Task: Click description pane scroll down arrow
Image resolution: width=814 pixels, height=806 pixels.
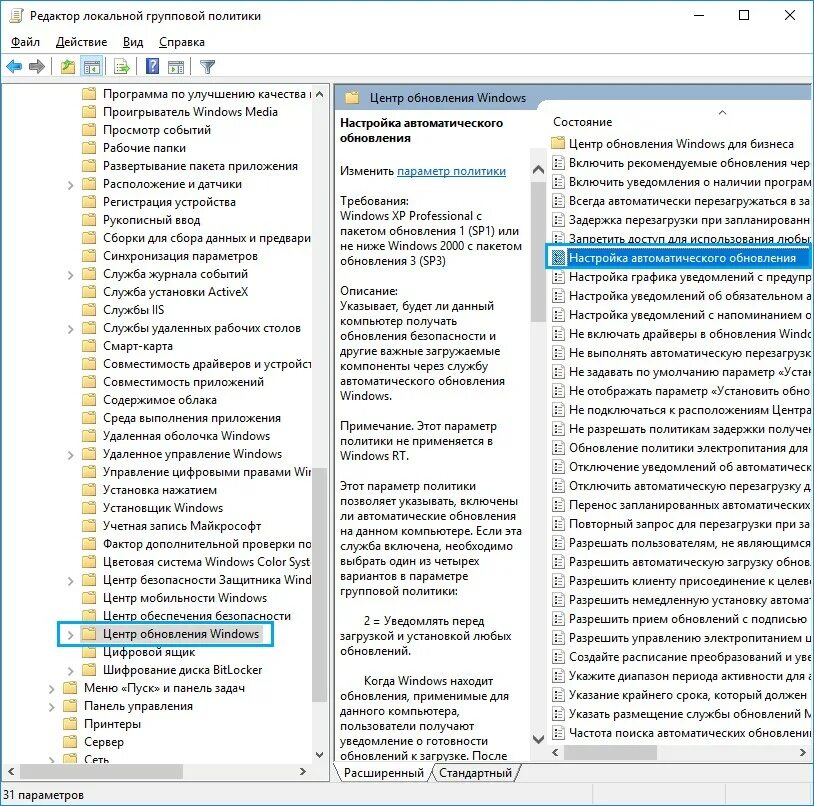Action: [x=538, y=739]
